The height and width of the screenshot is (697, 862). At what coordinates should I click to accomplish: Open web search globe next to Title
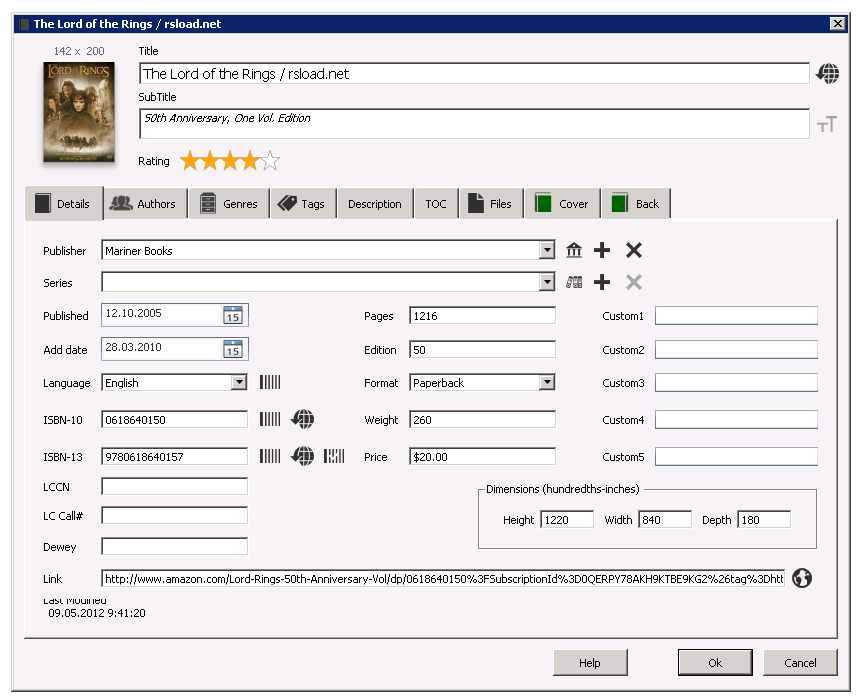(828, 73)
